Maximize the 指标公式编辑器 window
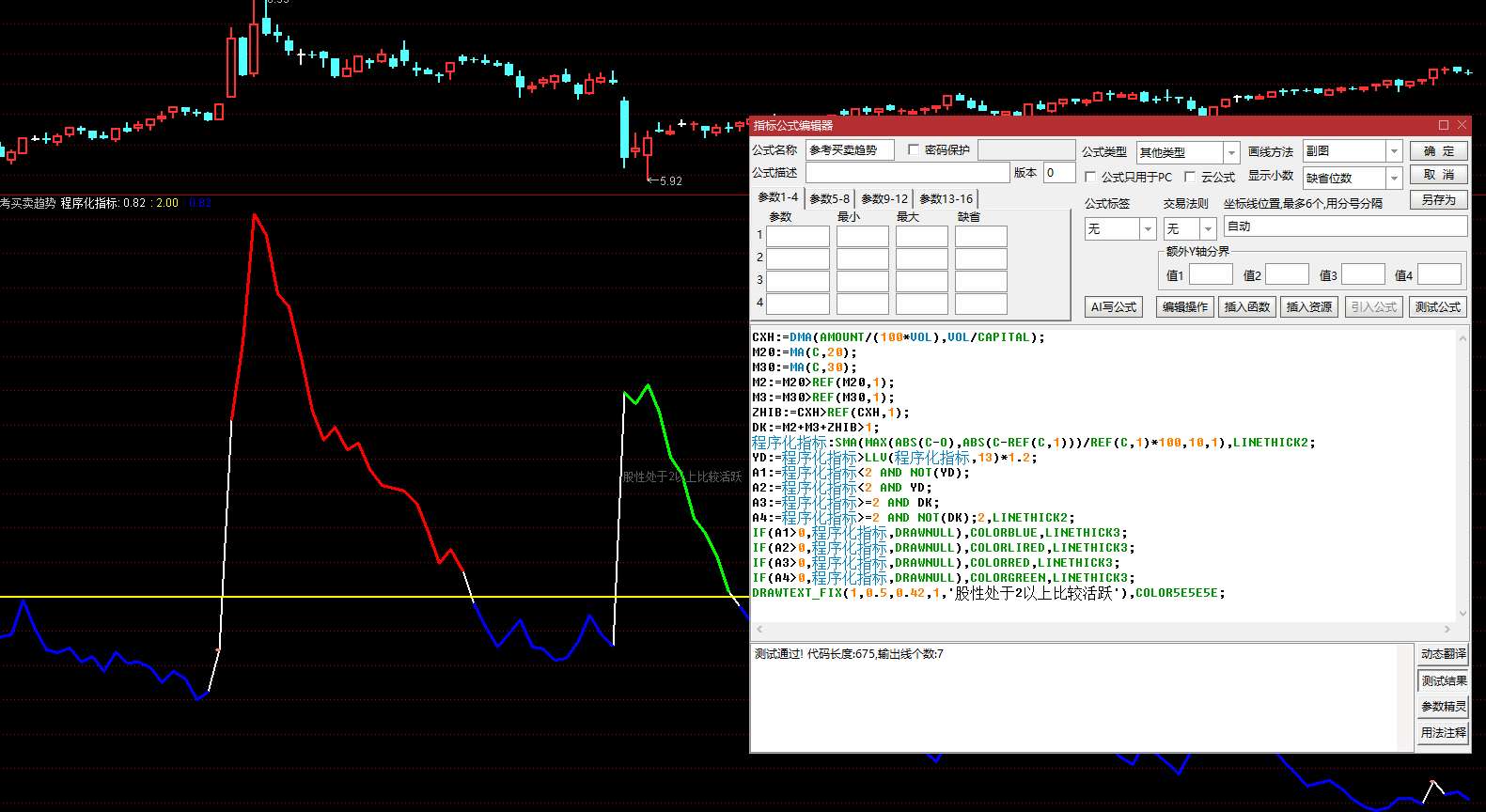 1444,125
